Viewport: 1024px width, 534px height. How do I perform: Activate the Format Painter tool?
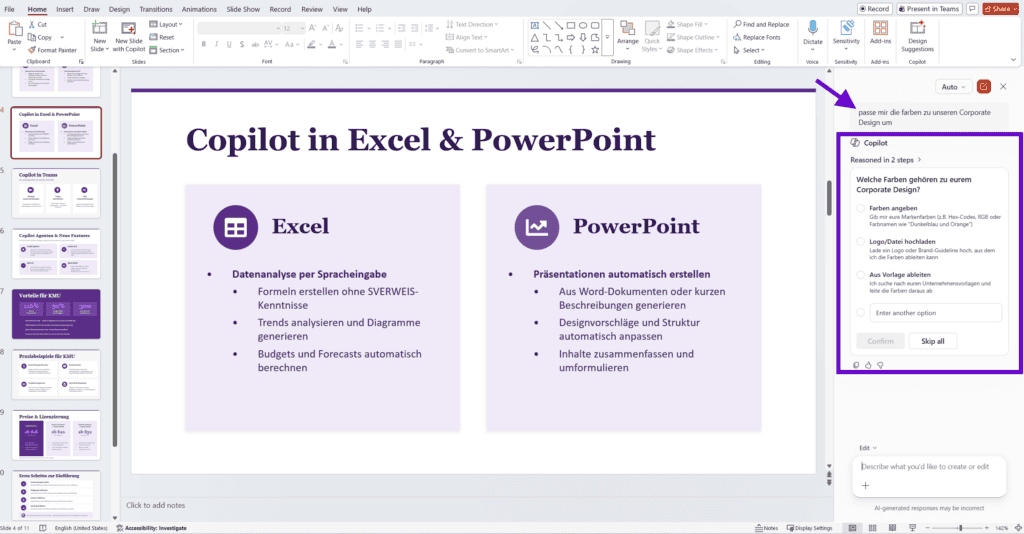coord(52,50)
